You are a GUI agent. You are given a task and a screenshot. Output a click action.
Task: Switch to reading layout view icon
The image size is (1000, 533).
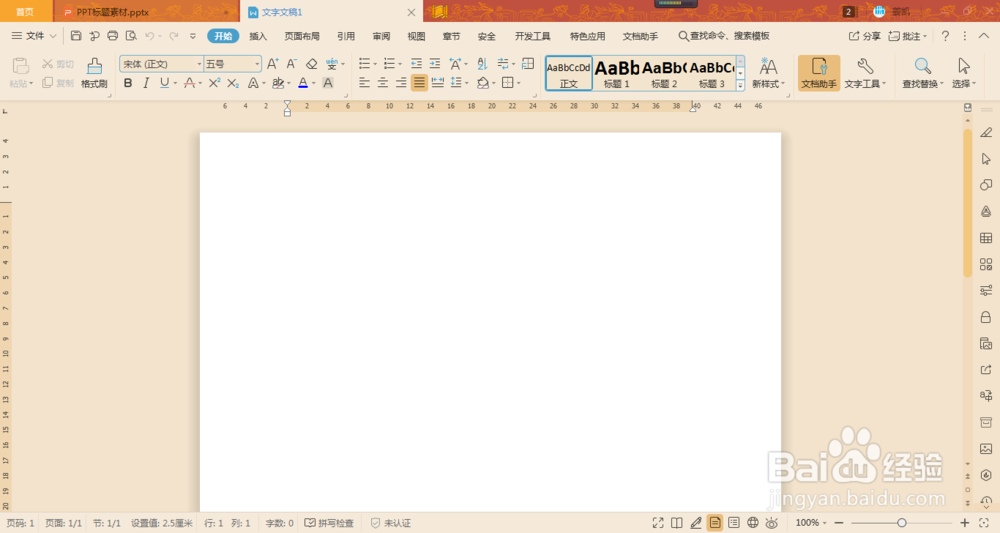pyautogui.click(x=677, y=523)
